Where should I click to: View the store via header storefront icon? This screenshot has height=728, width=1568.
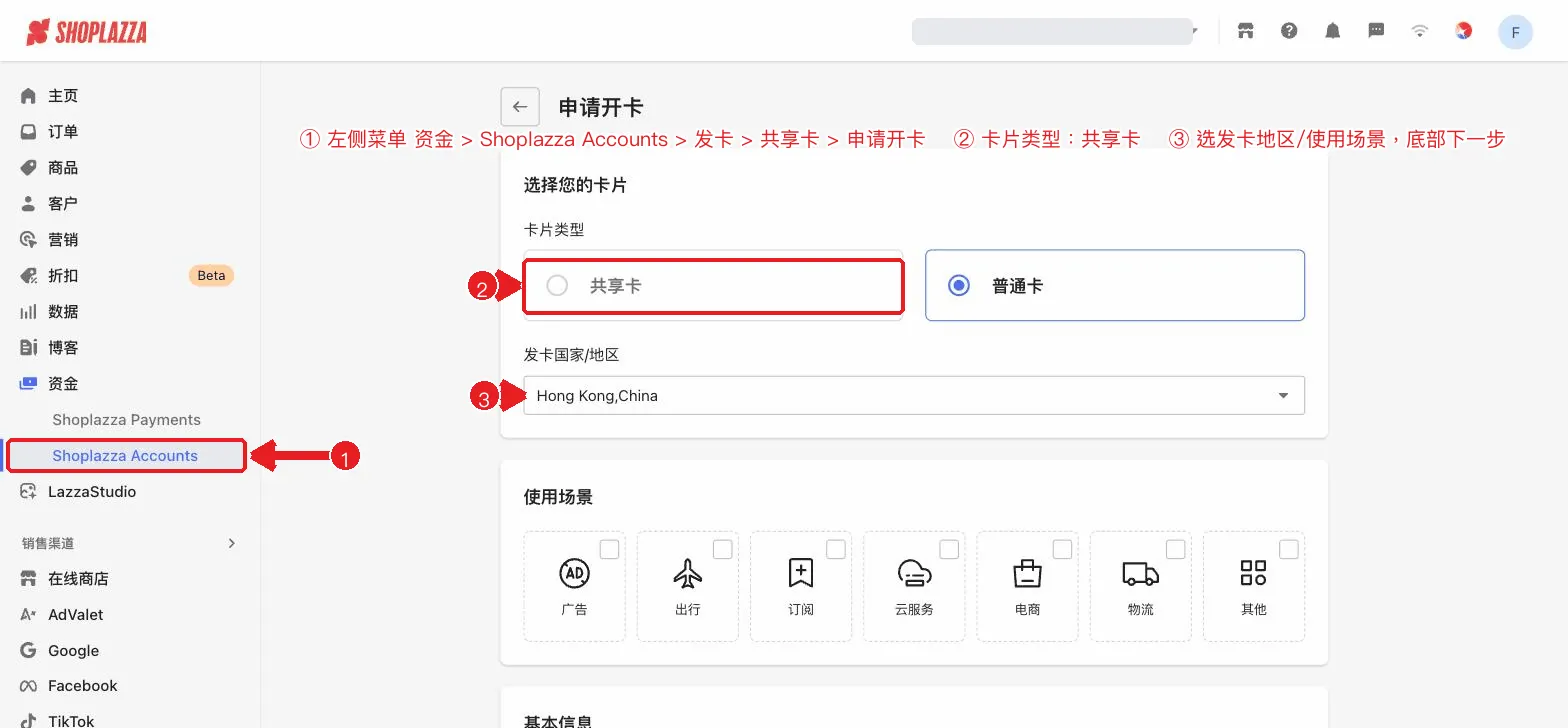pyautogui.click(x=1246, y=31)
